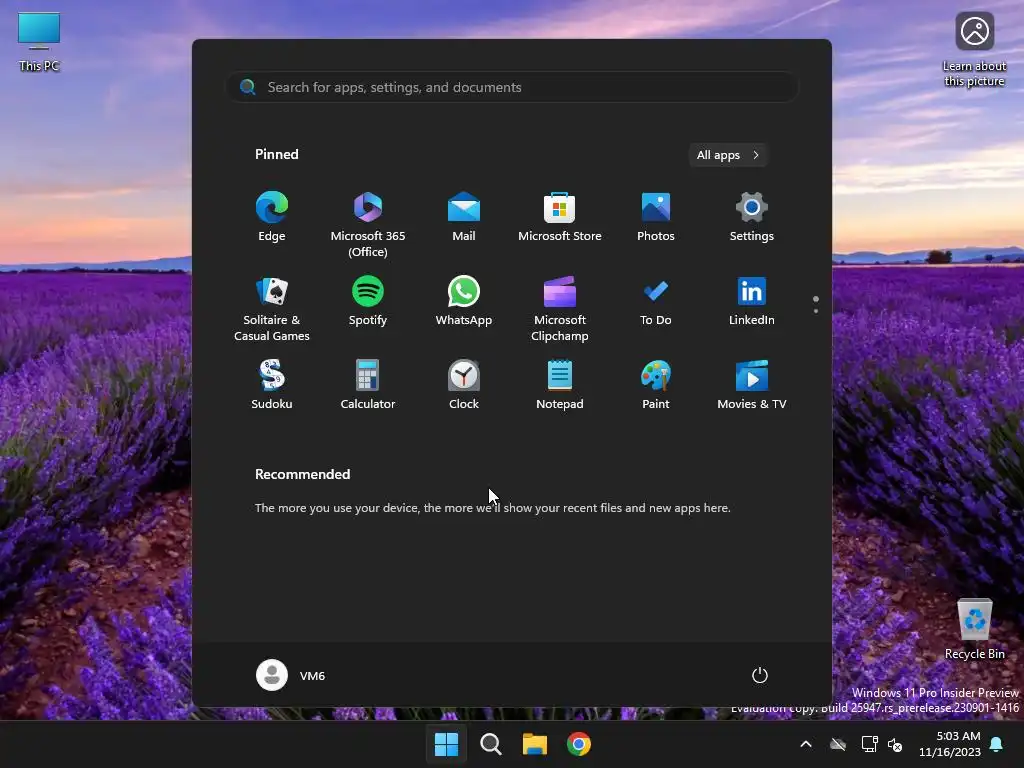Click Learn about this picture icon
This screenshot has height=768, width=1024.
(974, 50)
